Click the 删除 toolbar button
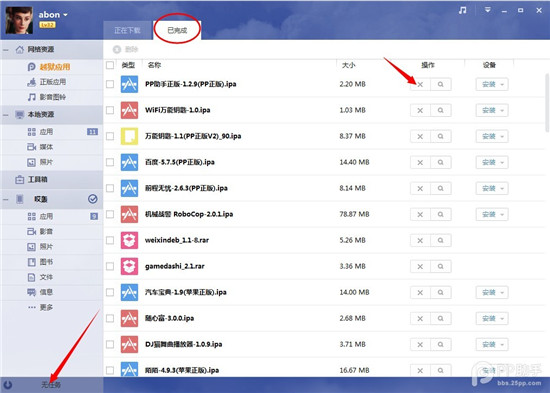Viewport: 550px width, 393px height. pyautogui.click(x=126, y=49)
